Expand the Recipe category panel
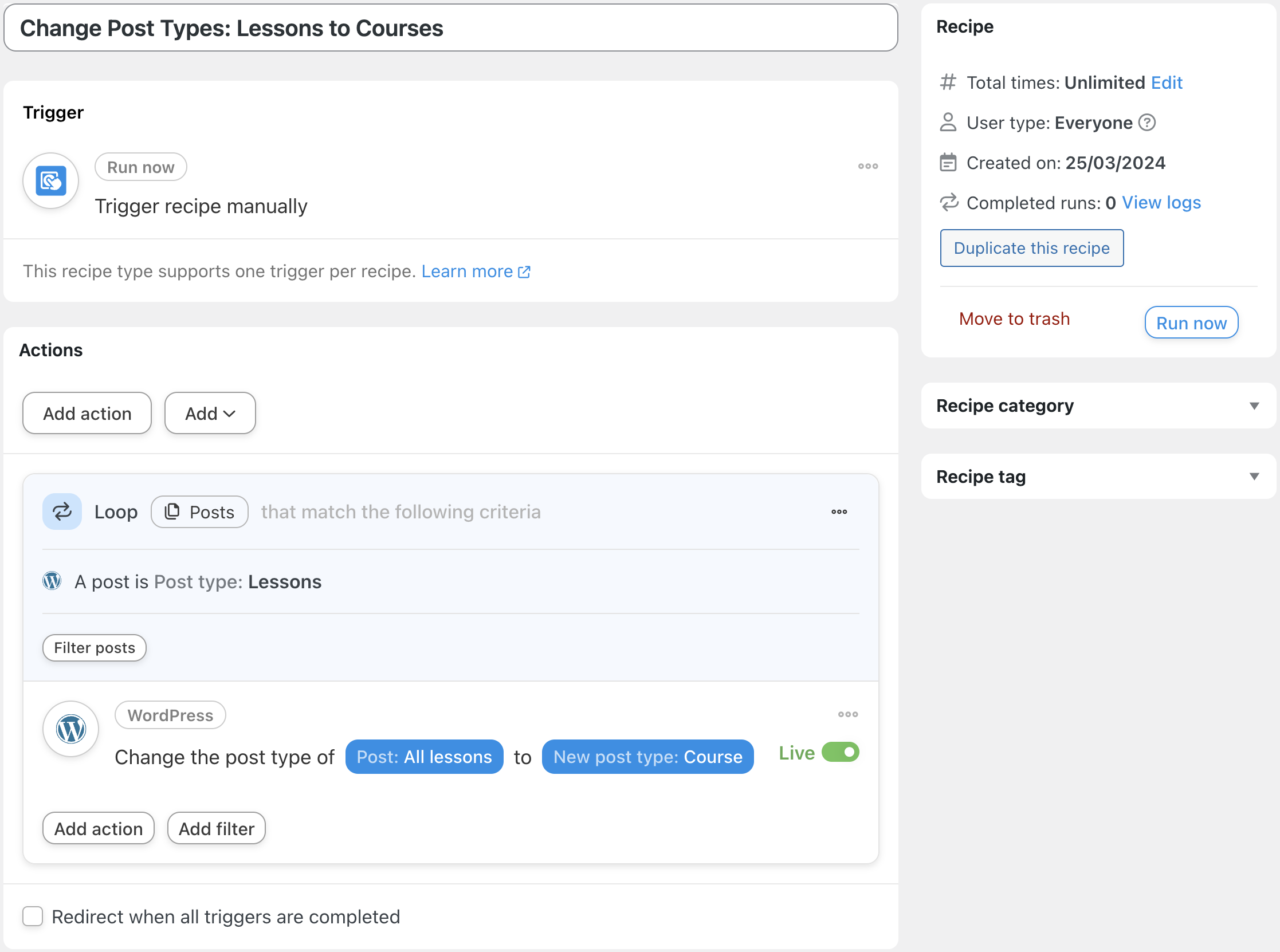The width and height of the screenshot is (1280, 952). click(1255, 406)
